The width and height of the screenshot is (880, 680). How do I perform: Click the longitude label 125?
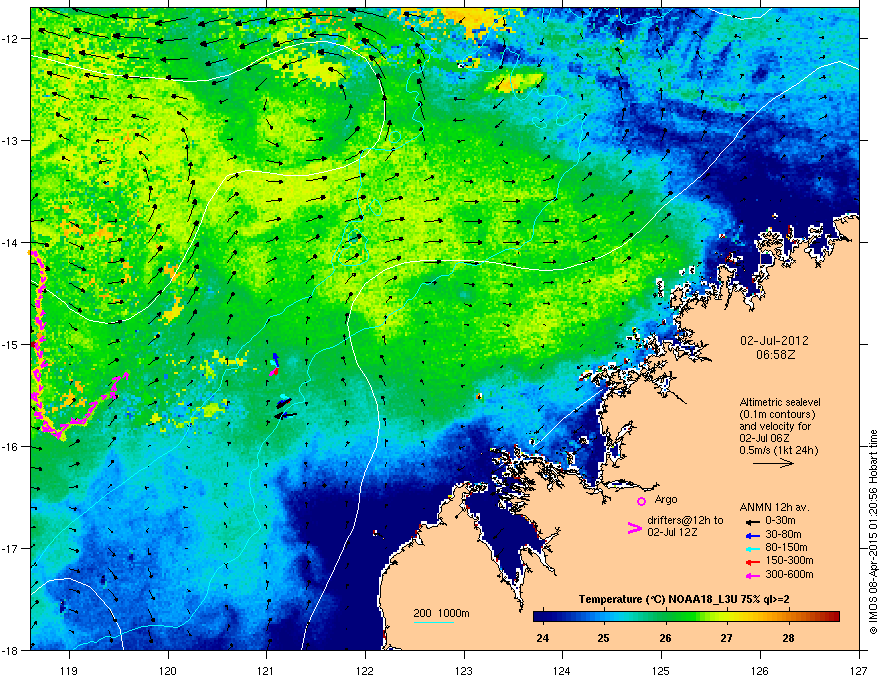tap(661, 670)
